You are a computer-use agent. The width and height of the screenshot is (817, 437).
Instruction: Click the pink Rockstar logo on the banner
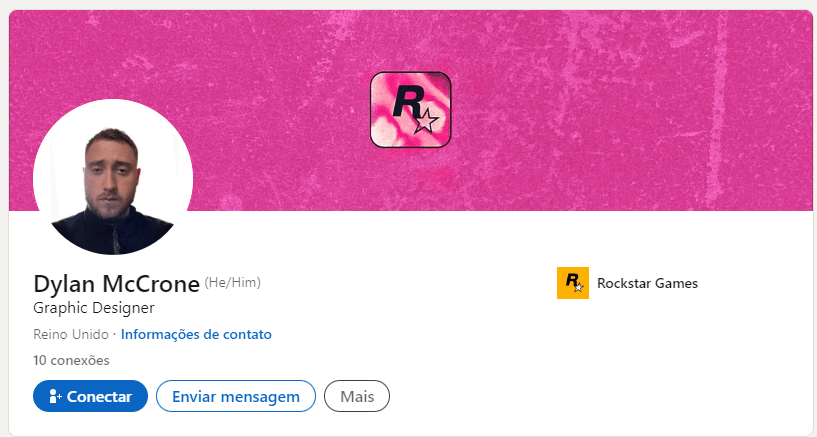pos(411,109)
